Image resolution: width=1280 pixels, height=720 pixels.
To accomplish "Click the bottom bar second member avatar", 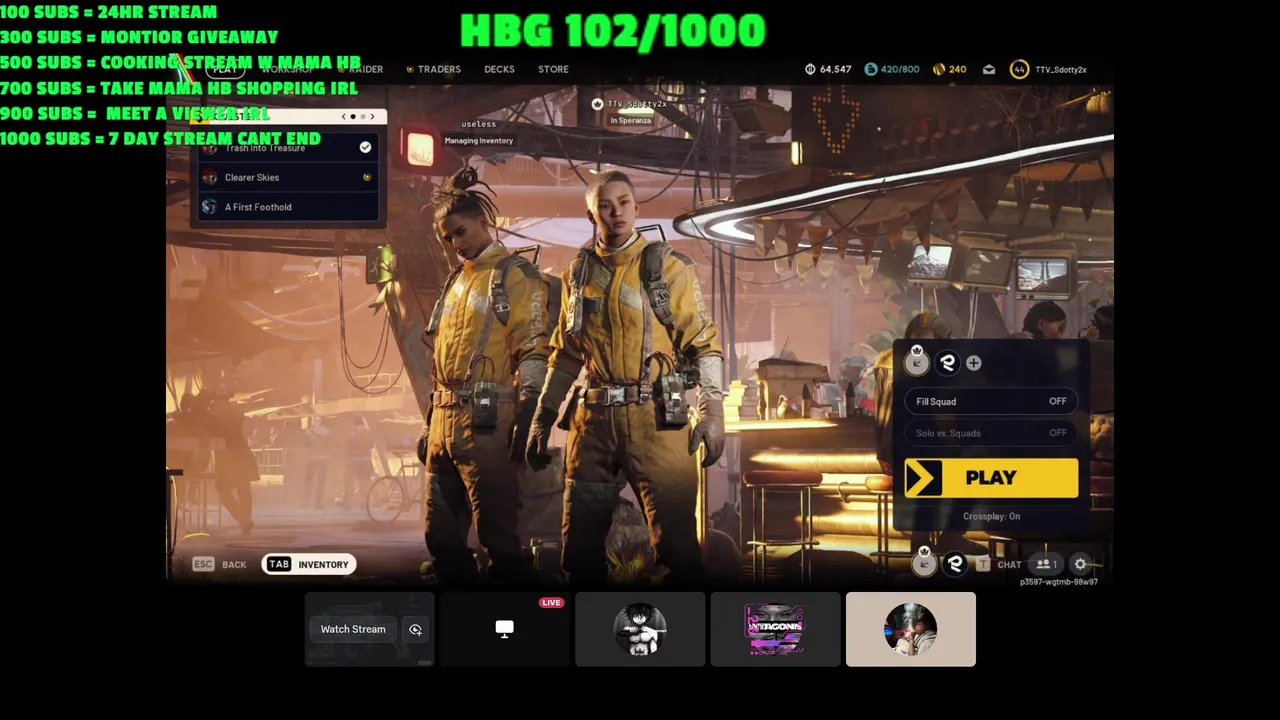I will [x=955, y=564].
